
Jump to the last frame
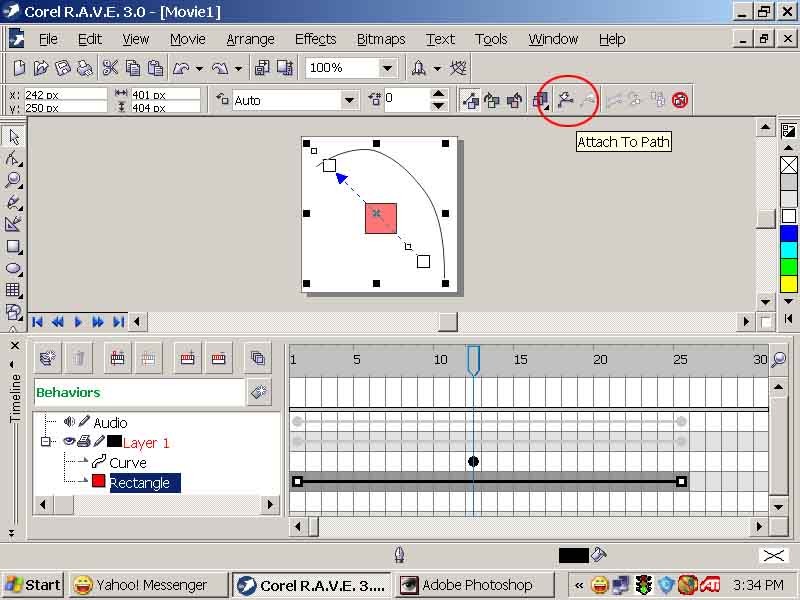118,322
